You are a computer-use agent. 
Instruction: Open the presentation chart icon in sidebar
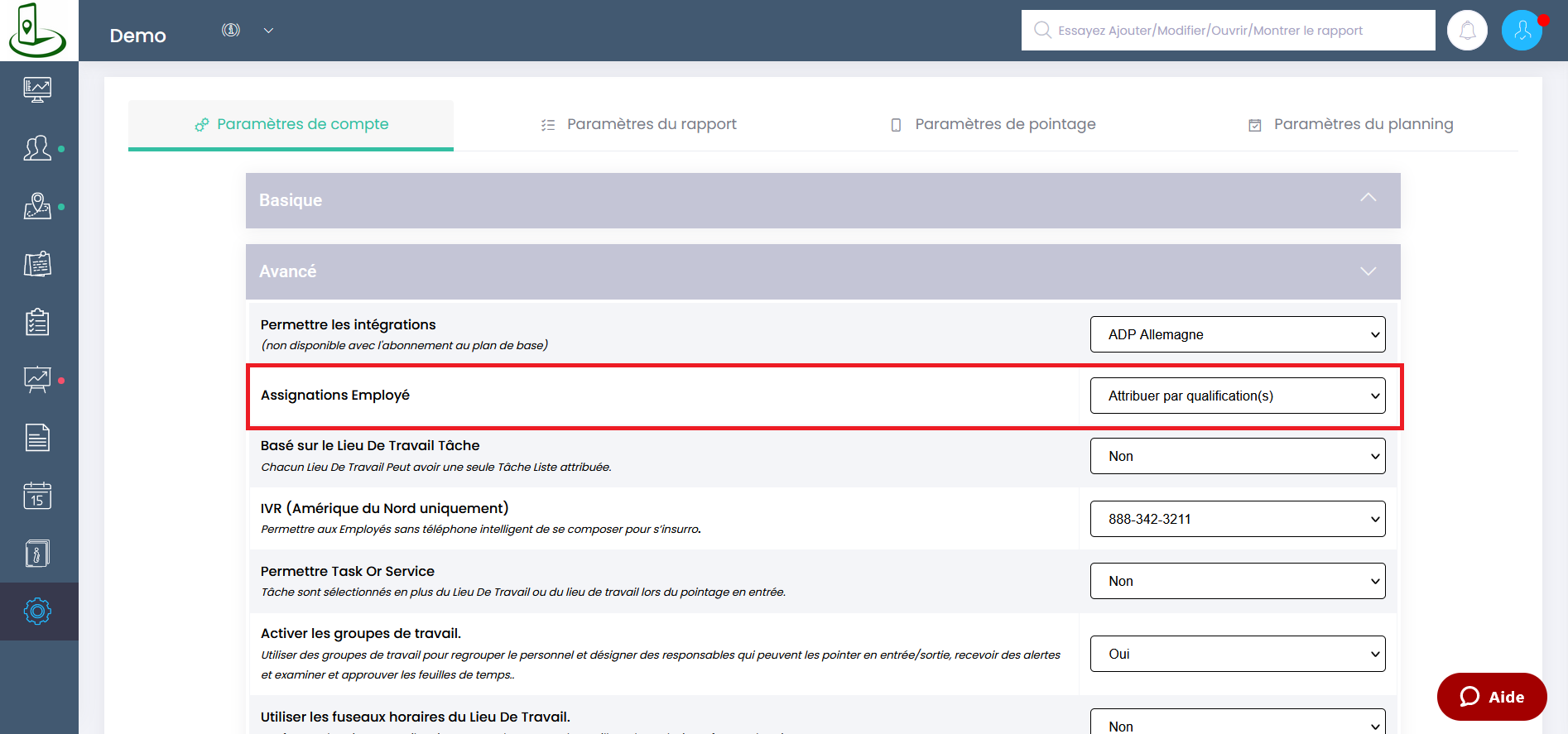click(37, 380)
